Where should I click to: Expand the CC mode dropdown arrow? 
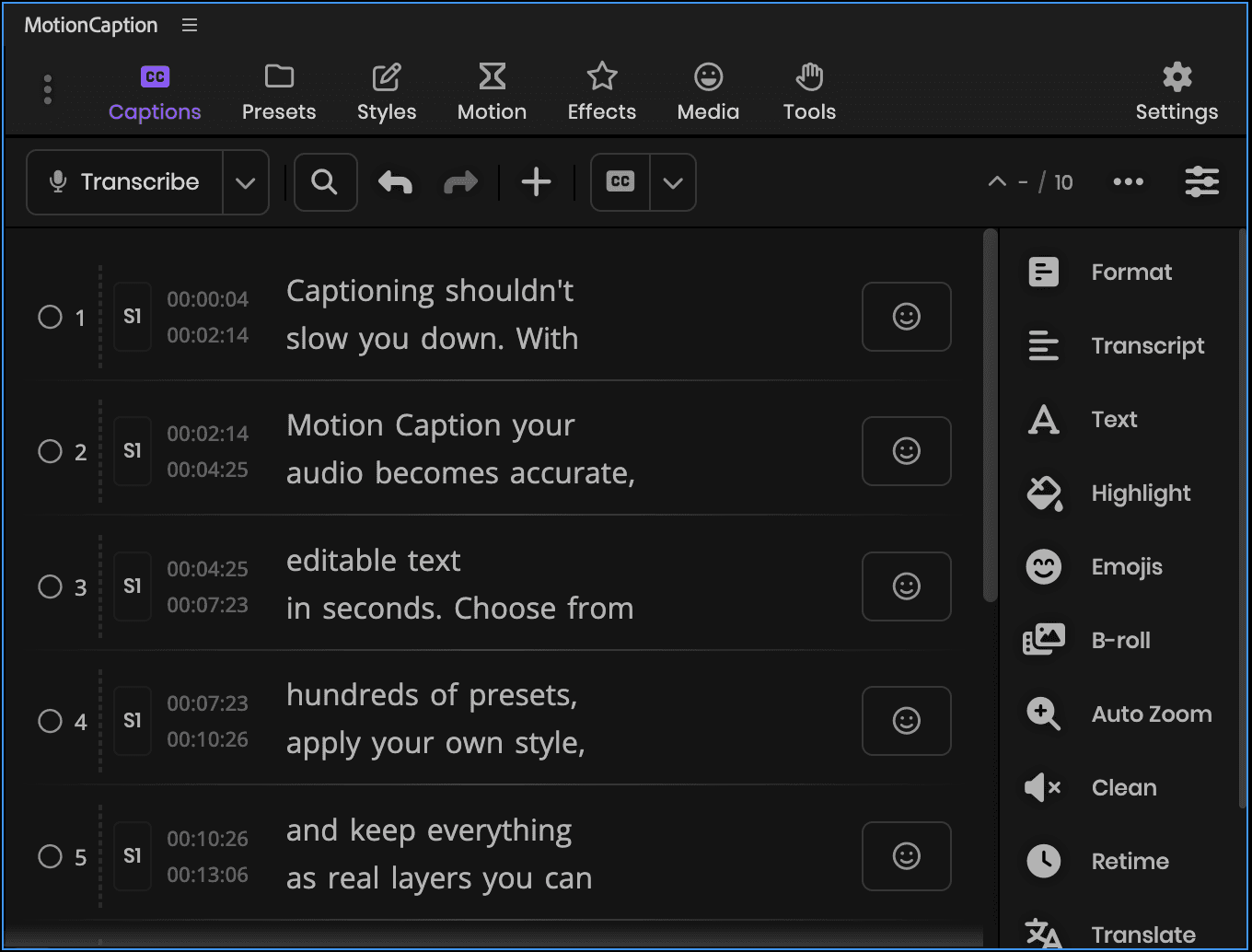(x=673, y=182)
